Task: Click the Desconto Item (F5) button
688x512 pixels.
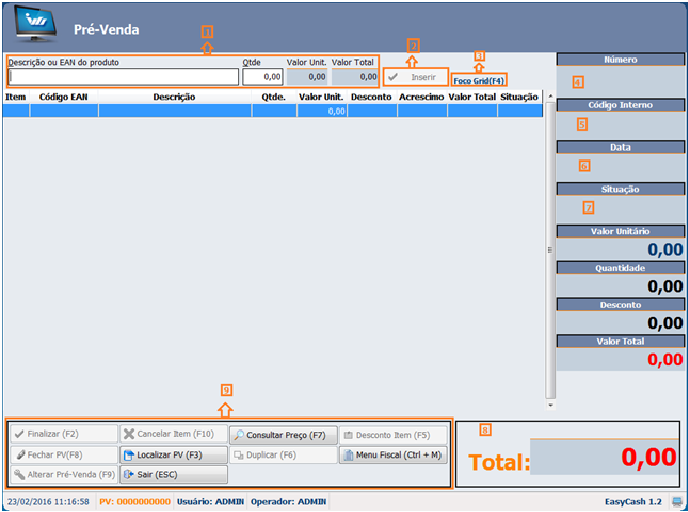Action: click(392, 435)
